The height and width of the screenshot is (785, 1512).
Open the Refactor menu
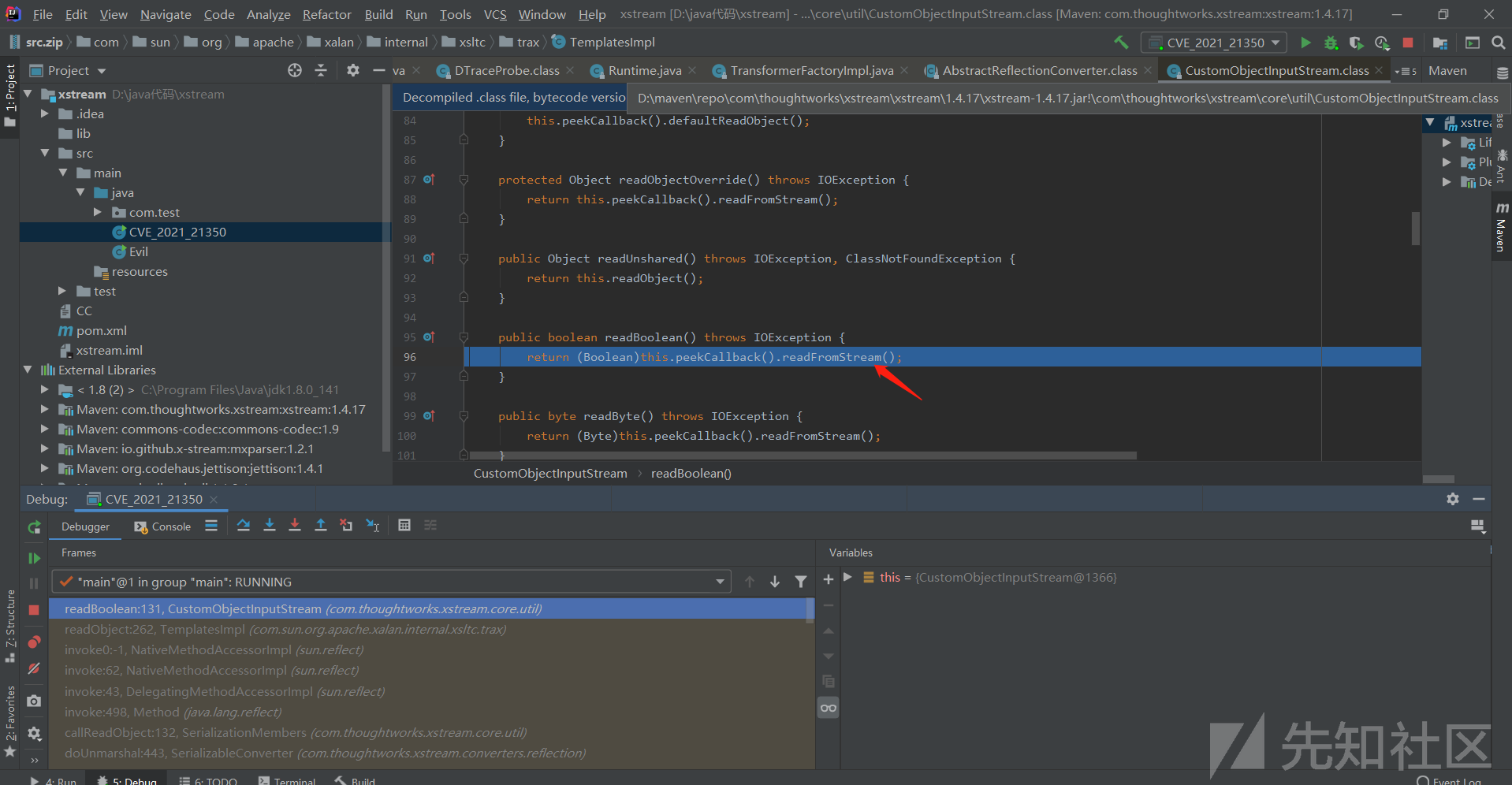click(326, 14)
